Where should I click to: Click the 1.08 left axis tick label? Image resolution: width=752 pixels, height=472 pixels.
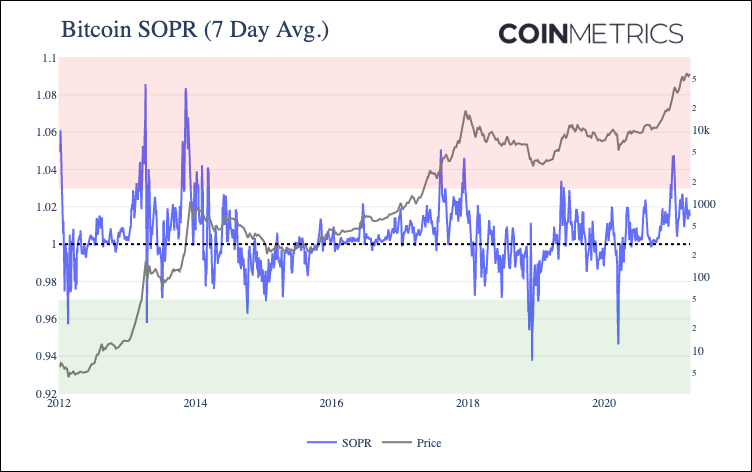tap(46, 95)
